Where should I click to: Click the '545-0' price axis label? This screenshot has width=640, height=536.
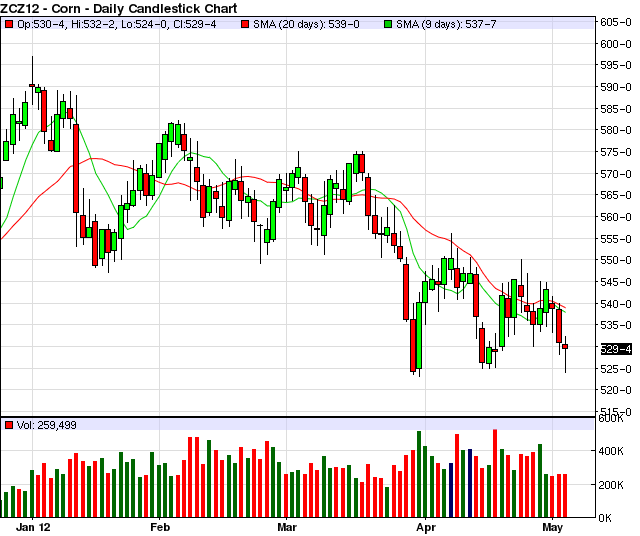[x=616, y=282]
